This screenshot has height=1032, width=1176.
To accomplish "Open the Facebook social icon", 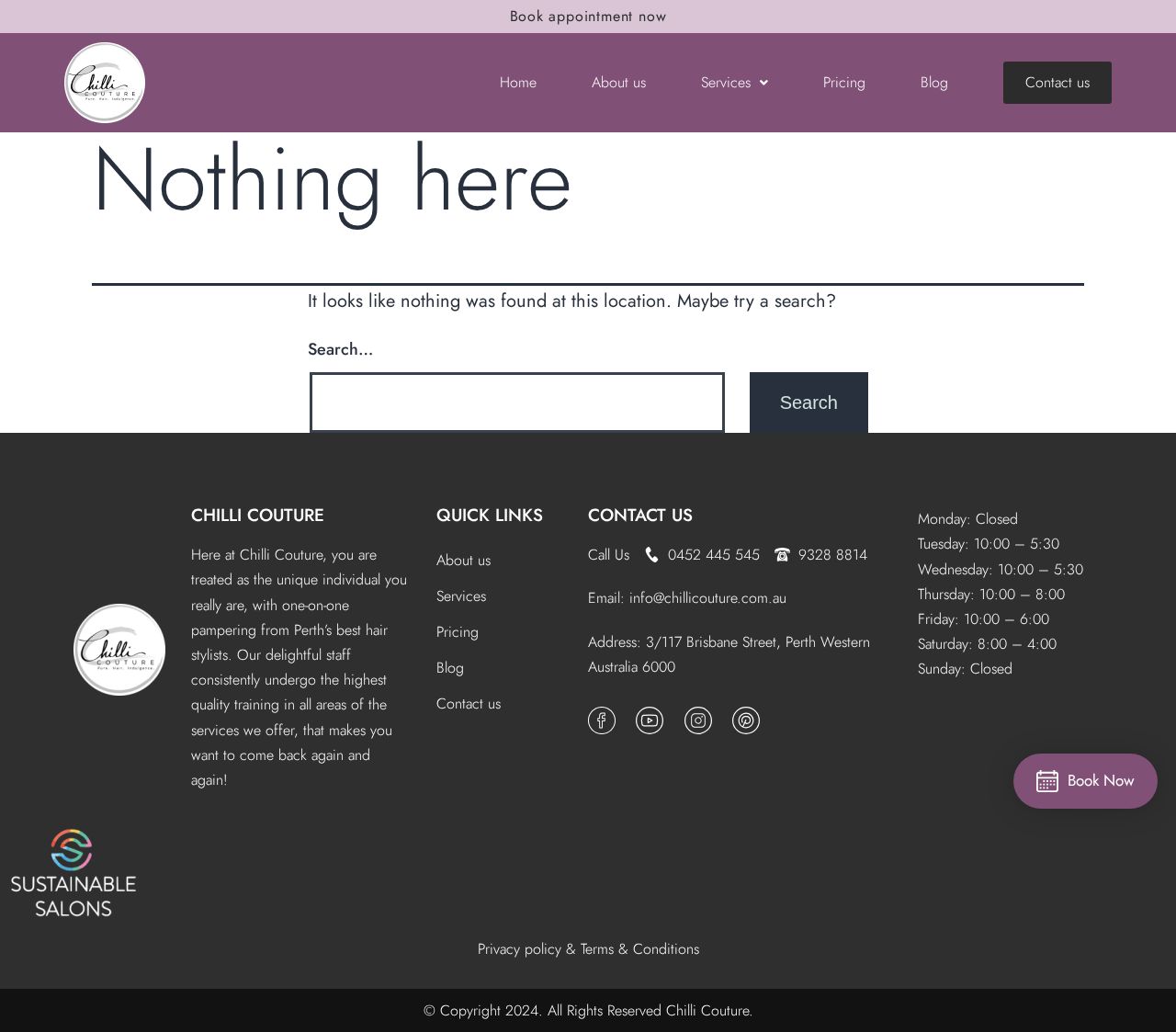I will pyautogui.click(x=602, y=720).
